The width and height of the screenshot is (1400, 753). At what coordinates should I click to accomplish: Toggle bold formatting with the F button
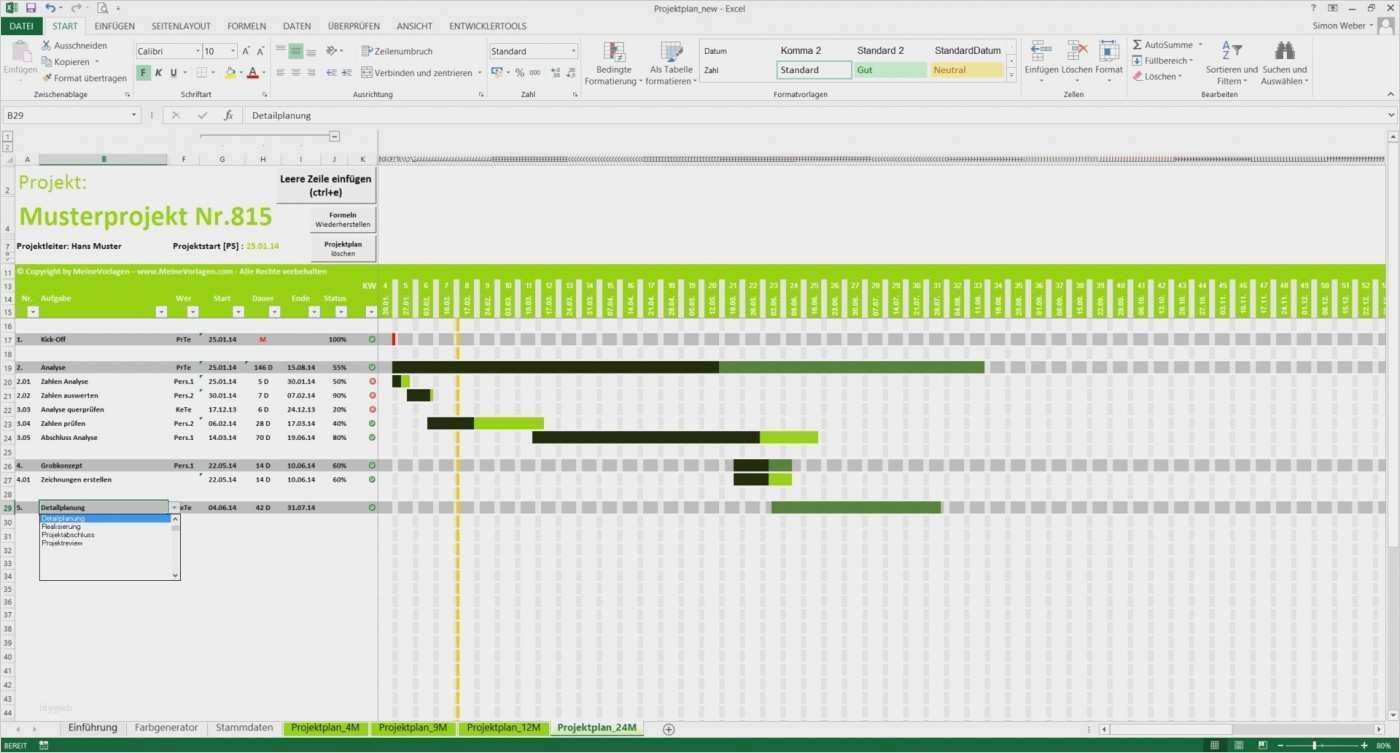coord(142,72)
